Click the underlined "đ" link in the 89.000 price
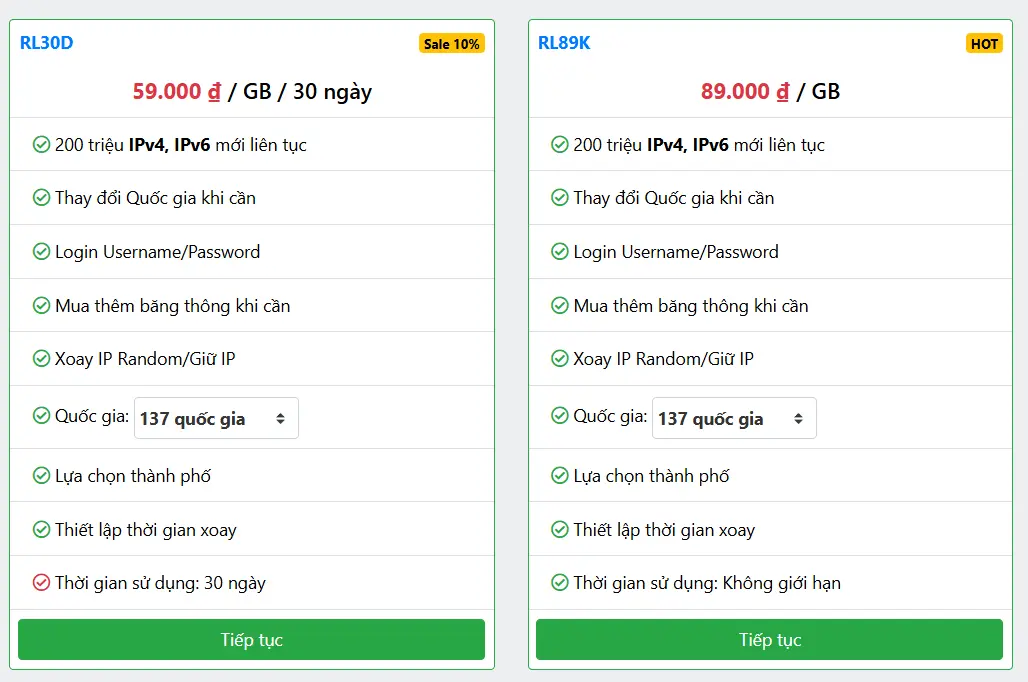The image size is (1028, 682). click(x=782, y=91)
